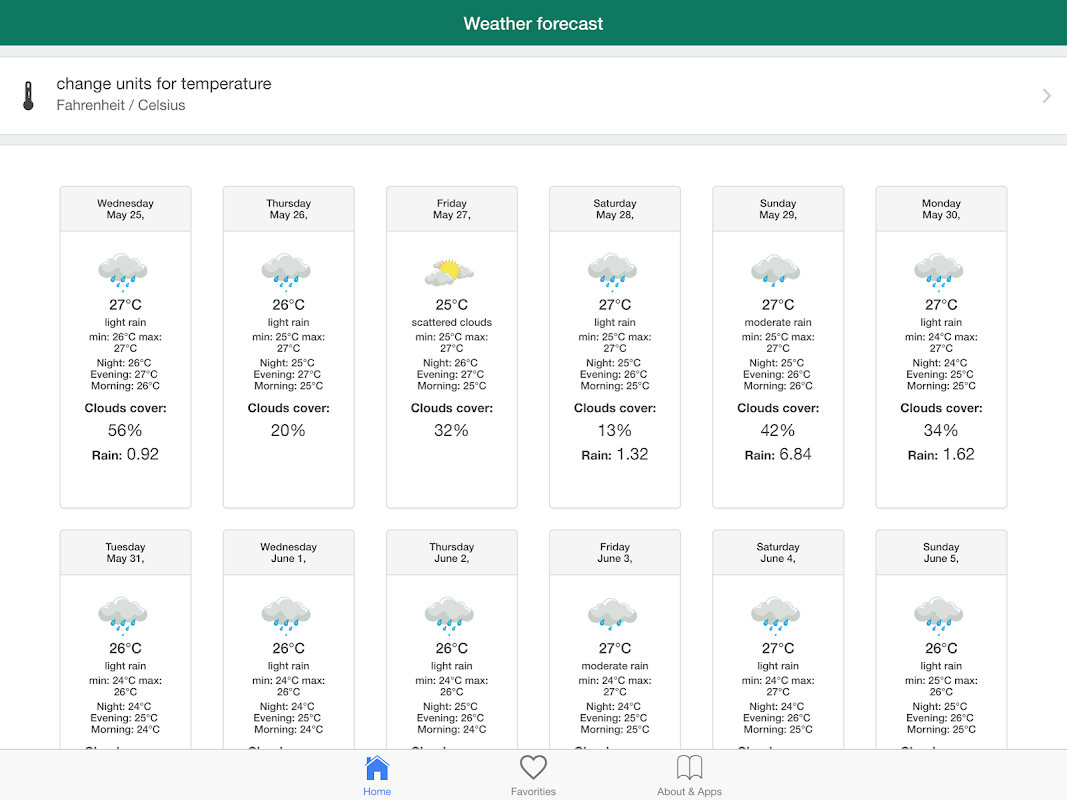
Task: Select the Sunday June 5 card header
Action: pos(941,552)
